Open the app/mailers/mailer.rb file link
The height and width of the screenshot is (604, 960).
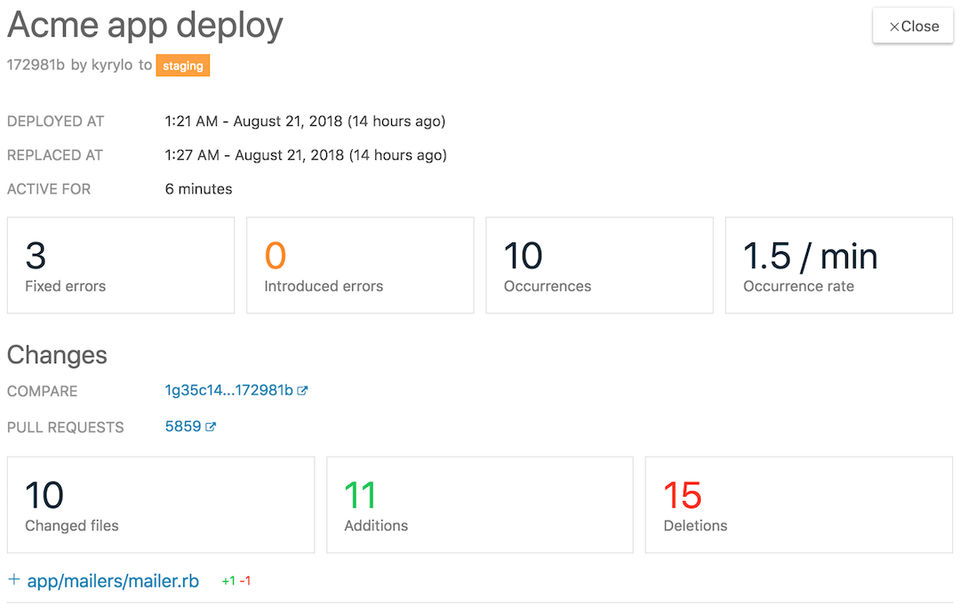click(113, 581)
